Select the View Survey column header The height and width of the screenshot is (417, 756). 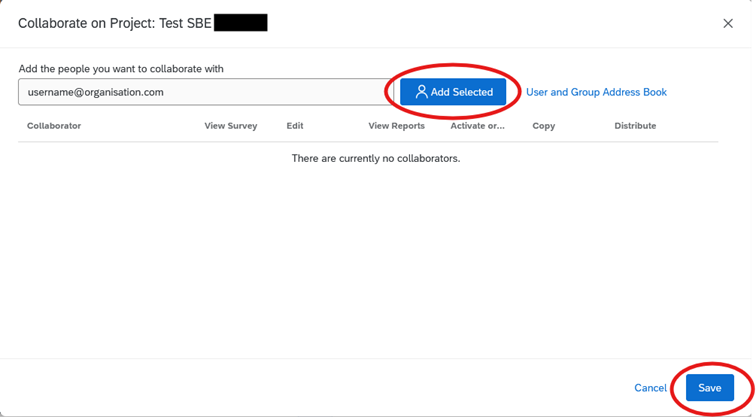[x=230, y=126]
